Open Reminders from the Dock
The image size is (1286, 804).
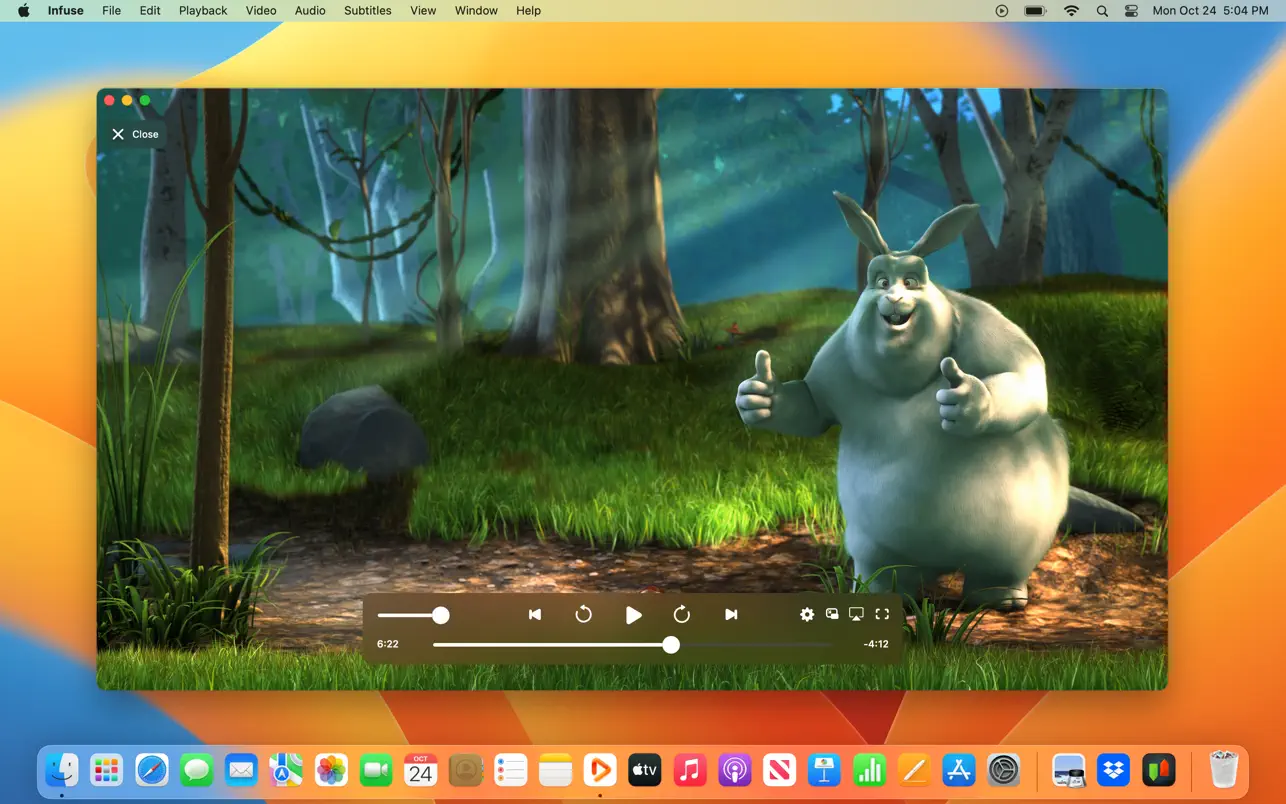[511, 770]
